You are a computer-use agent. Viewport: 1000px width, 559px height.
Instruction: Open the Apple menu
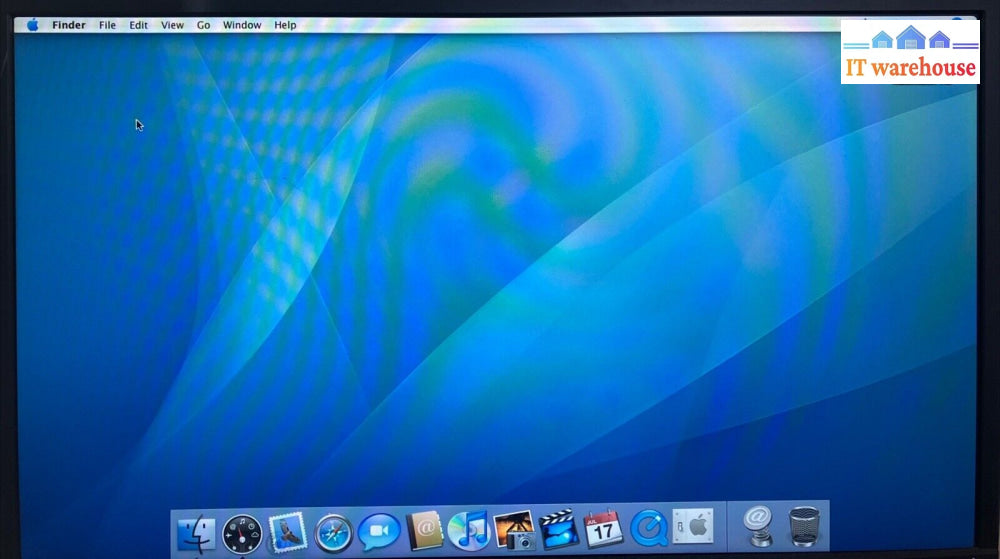(x=33, y=25)
